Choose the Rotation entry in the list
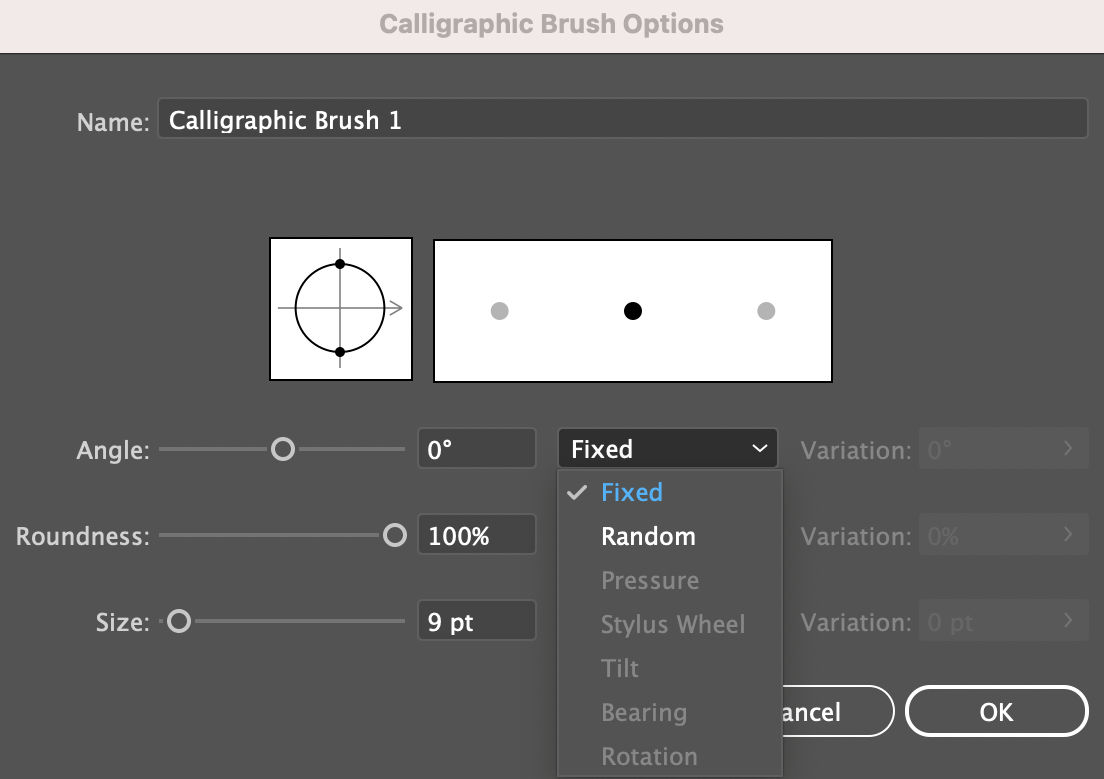Viewport: 1104px width, 779px height. point(648,756)
